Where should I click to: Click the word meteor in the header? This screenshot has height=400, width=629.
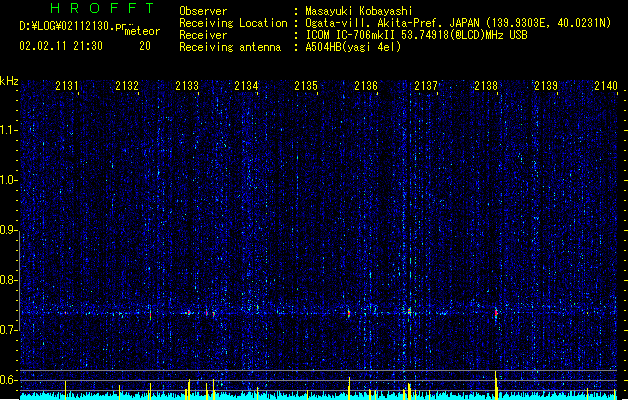point(142,31)
